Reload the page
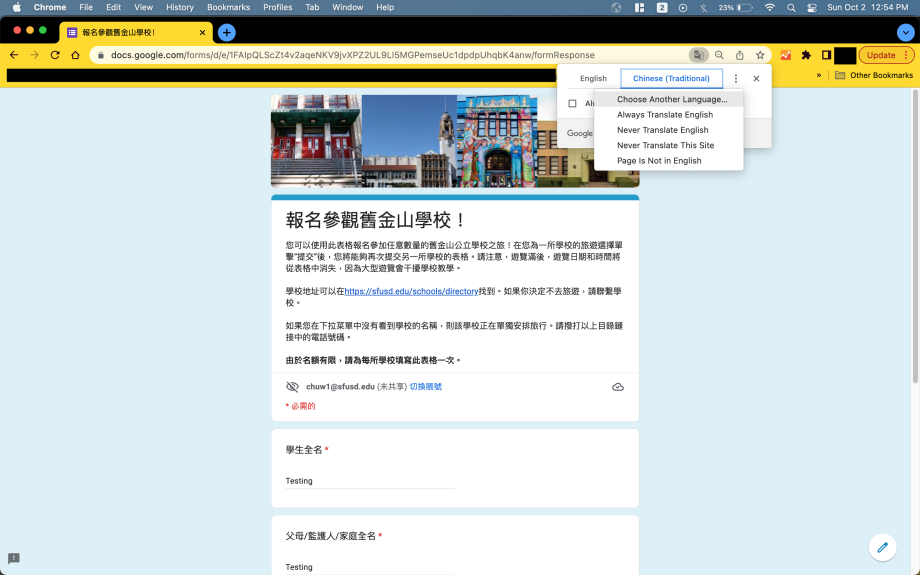 point(55,55)
